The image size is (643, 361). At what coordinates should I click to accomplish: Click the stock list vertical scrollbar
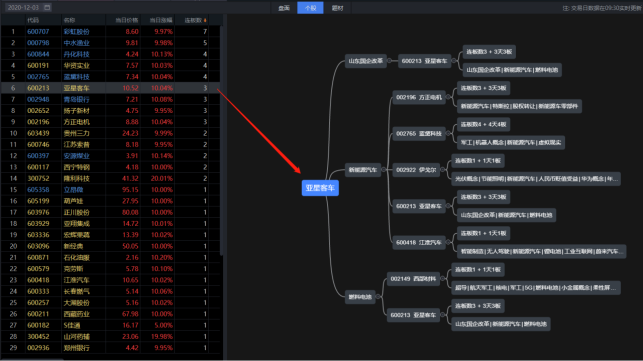pos(222,140)
